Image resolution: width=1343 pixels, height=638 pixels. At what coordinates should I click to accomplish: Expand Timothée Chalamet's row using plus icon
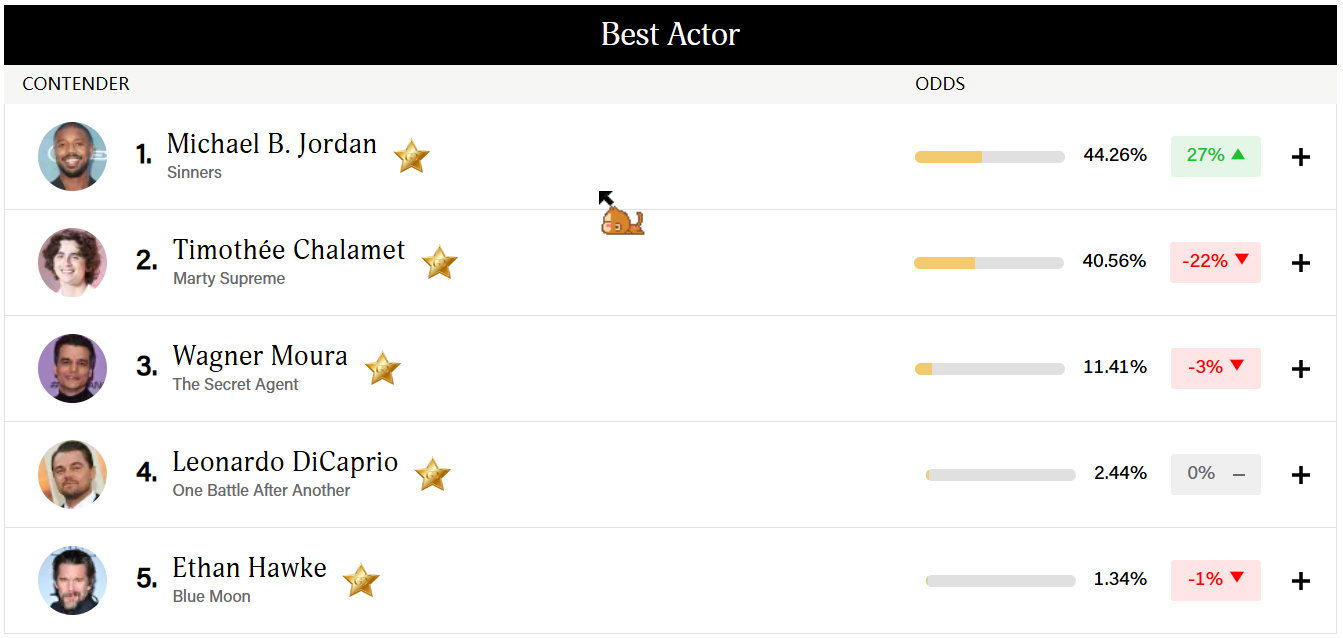pos(1300,263)
